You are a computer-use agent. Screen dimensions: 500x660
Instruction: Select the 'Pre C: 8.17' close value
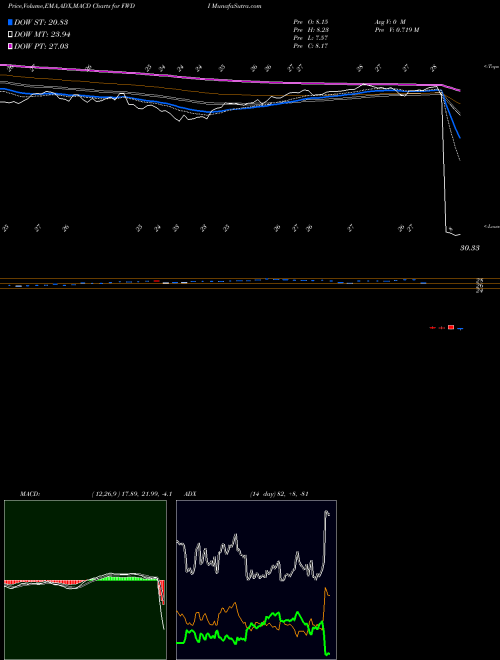pyautogui.click(x=311, y=46)
